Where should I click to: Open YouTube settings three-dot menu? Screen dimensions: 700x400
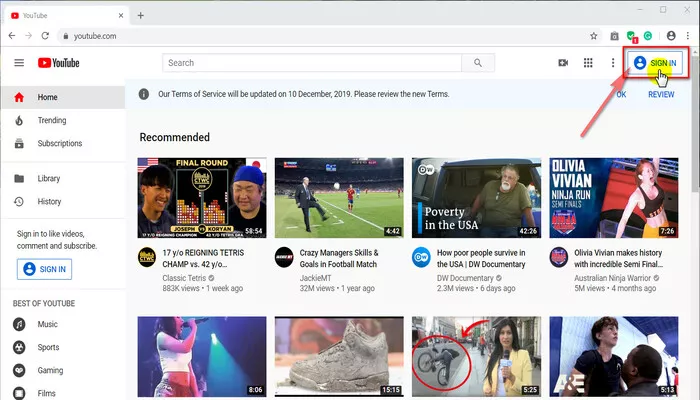pos(613,63)
